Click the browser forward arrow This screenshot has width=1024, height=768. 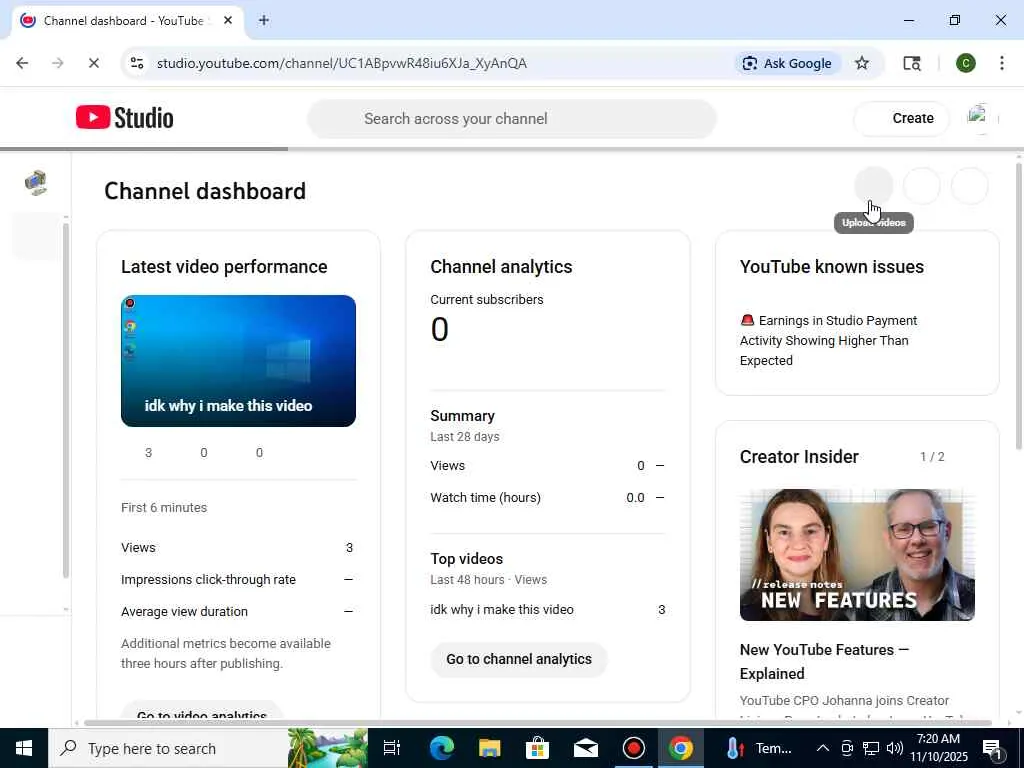point(57,63)
